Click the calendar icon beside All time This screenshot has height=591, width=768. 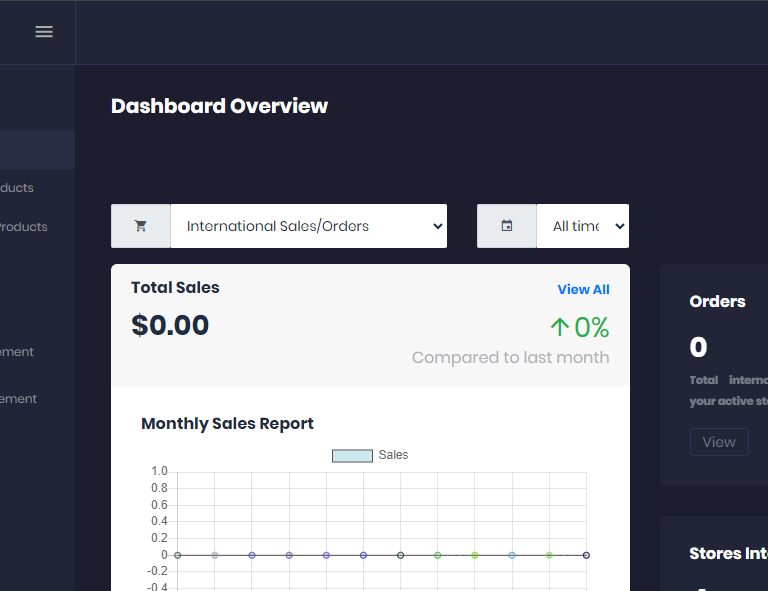pos(507,226)
